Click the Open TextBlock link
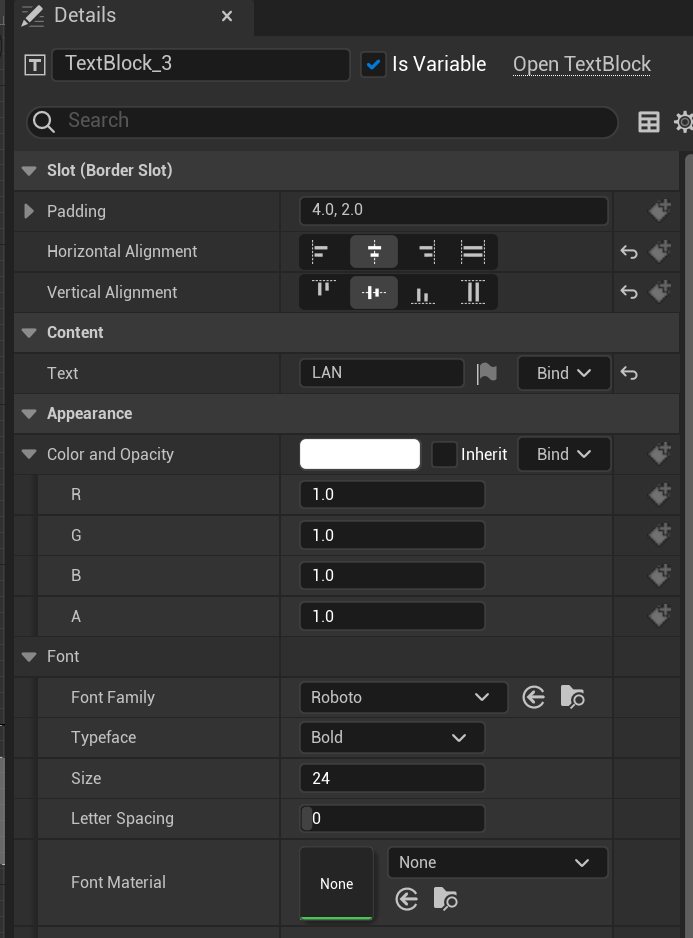693x938 pixels. 581,65
